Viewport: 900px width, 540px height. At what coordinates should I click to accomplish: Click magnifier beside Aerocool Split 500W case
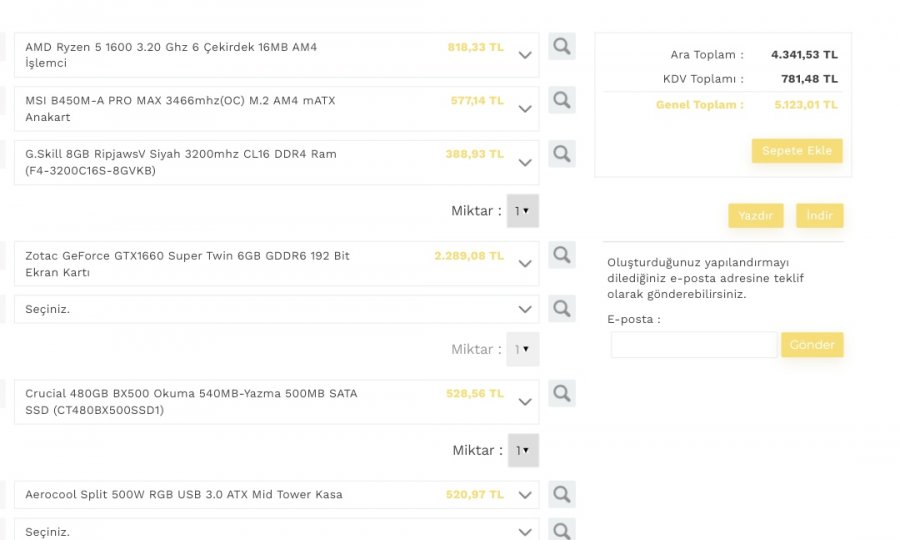tap(562, 494)
